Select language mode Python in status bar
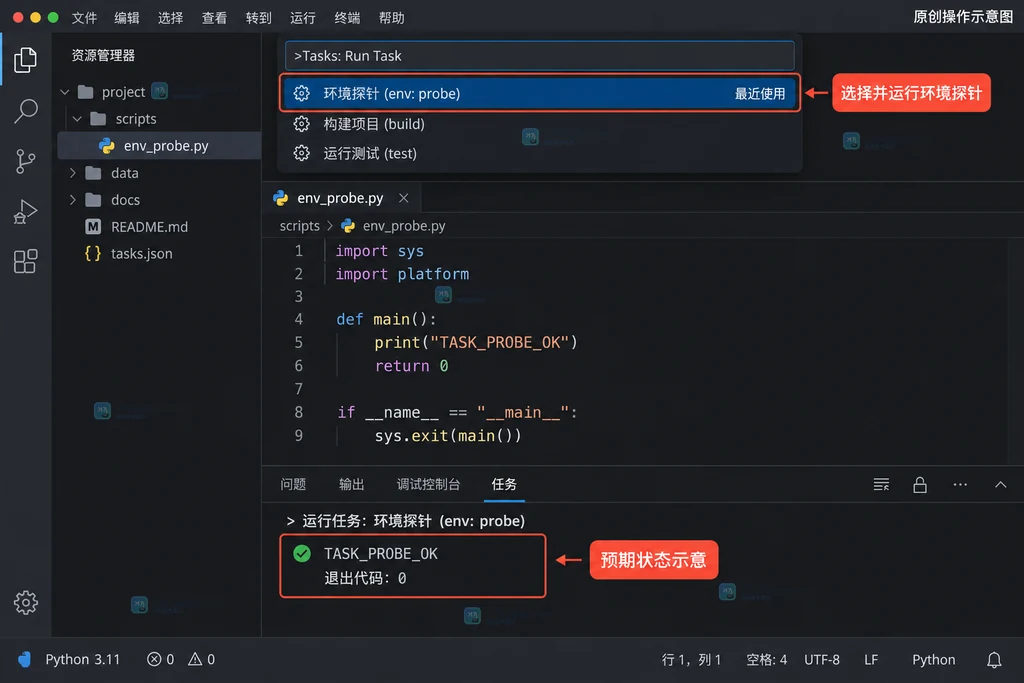Image resolution: width=1024 pixels, height=683 pixels. coord(933,659)
